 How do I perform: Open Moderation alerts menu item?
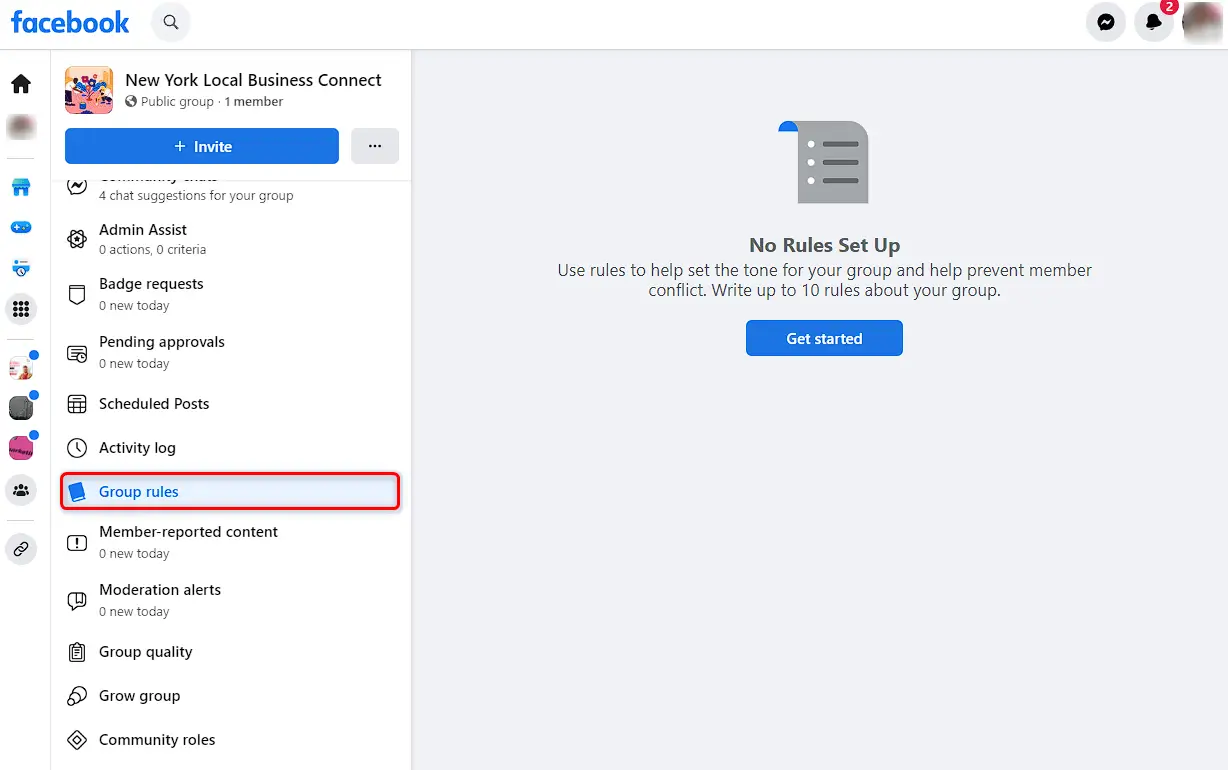pyautogui.click(x=232, y=600)
